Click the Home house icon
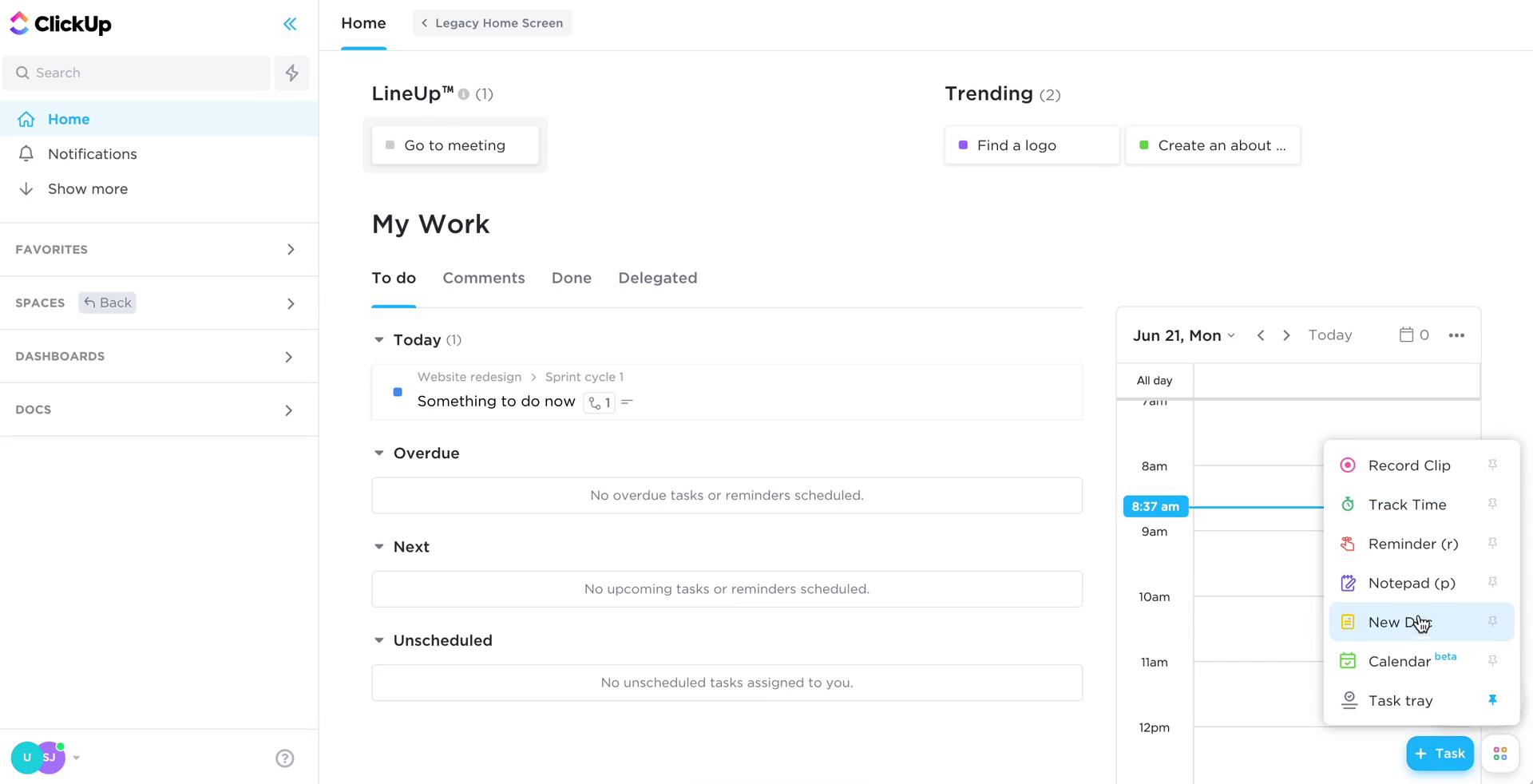This screenshot has width=1533, height=784. [x=26, y=119]
